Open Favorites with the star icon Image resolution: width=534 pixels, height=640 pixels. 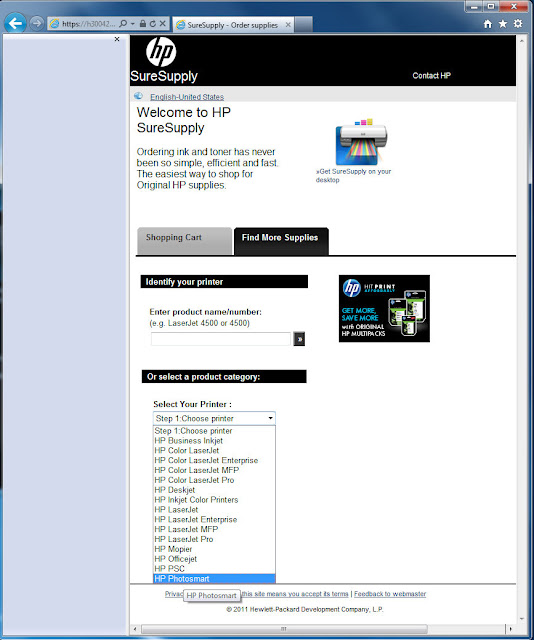pyautogui.click(x=503, y=24)
